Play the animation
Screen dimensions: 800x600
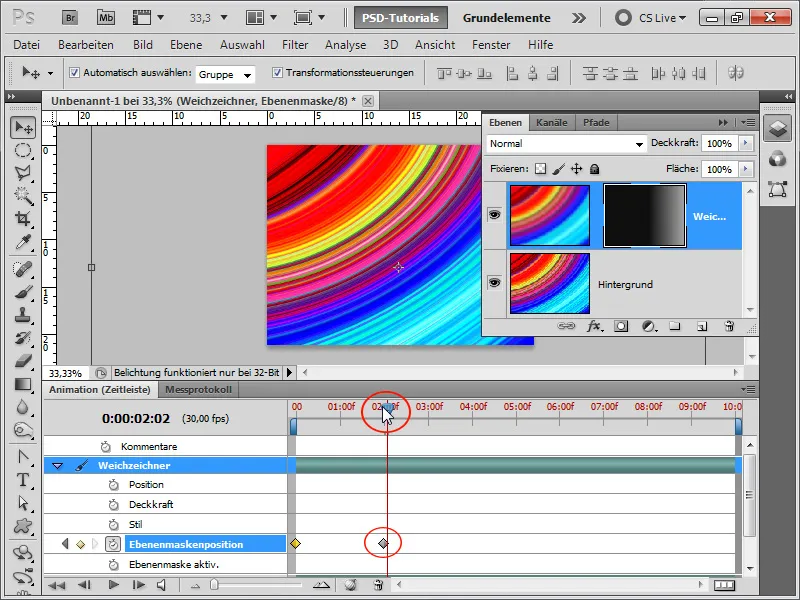(113, 585)
